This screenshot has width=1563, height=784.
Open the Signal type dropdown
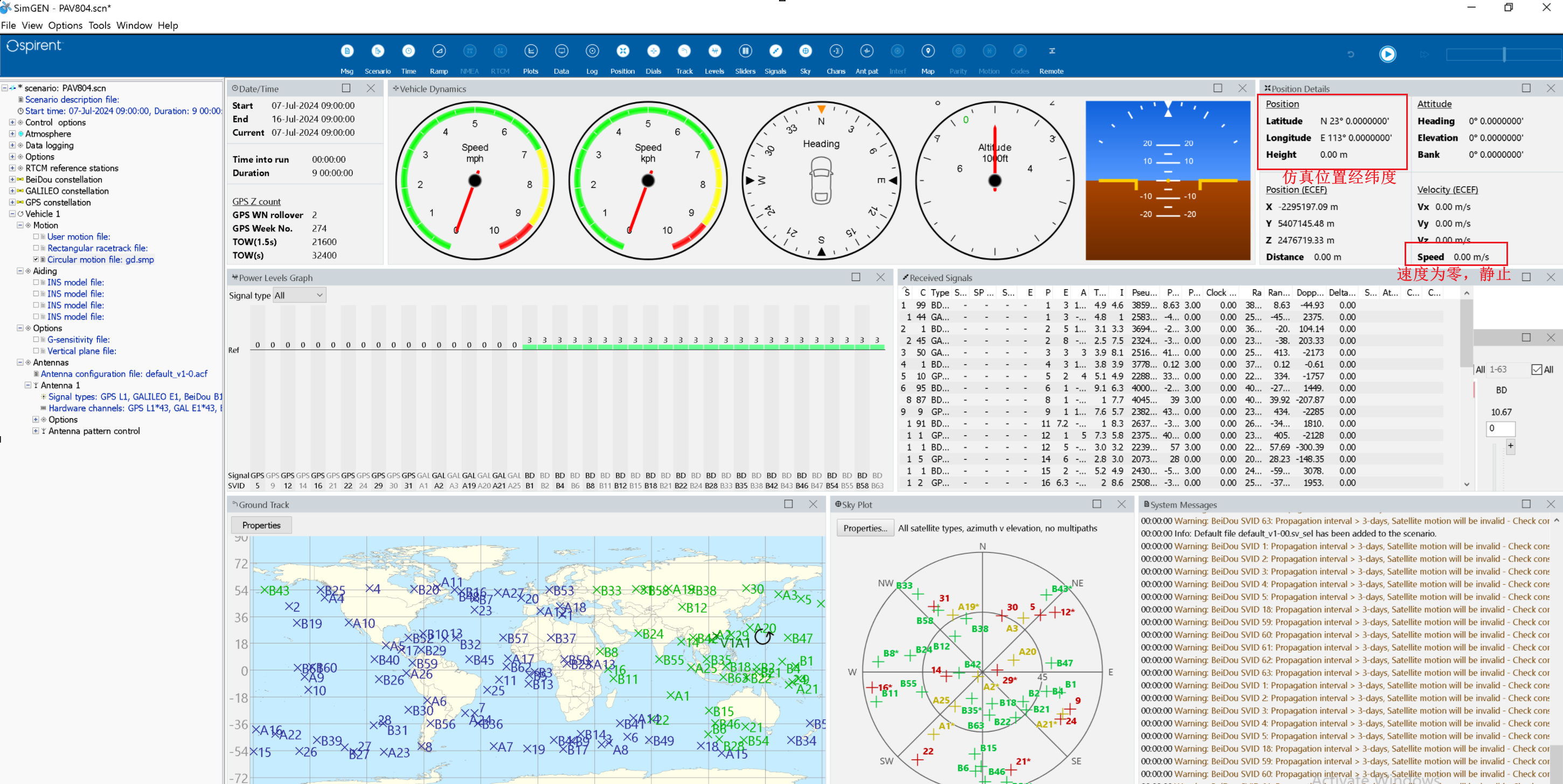tap(299, 296)
